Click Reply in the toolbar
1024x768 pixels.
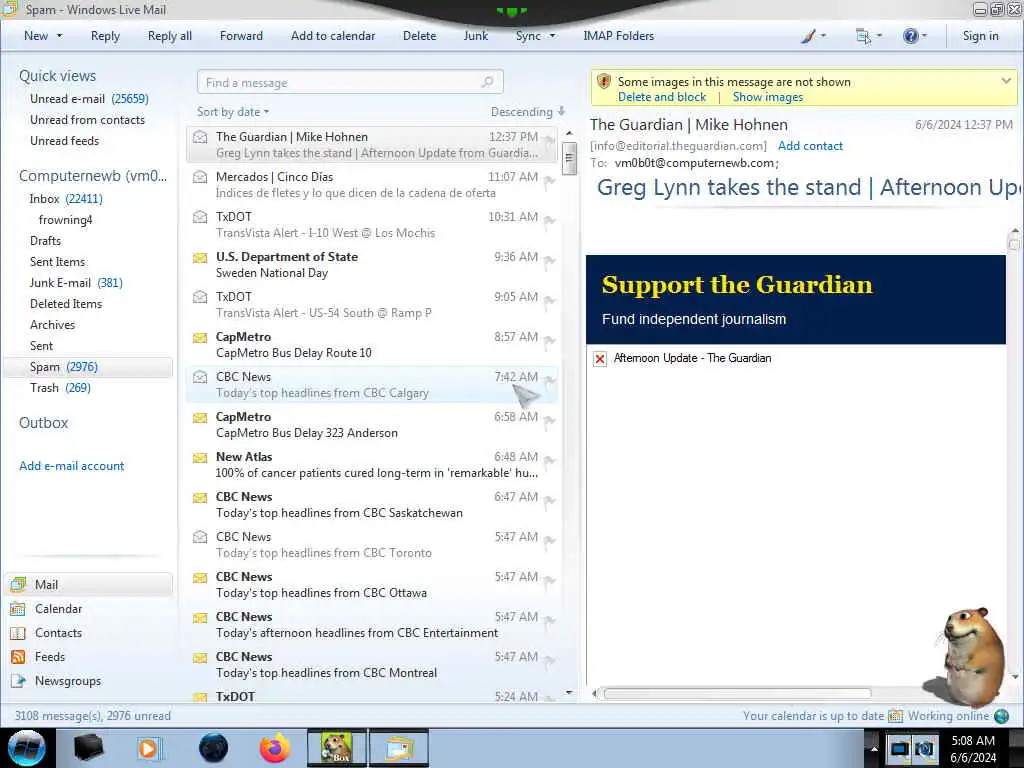click(x=105, y=36)
